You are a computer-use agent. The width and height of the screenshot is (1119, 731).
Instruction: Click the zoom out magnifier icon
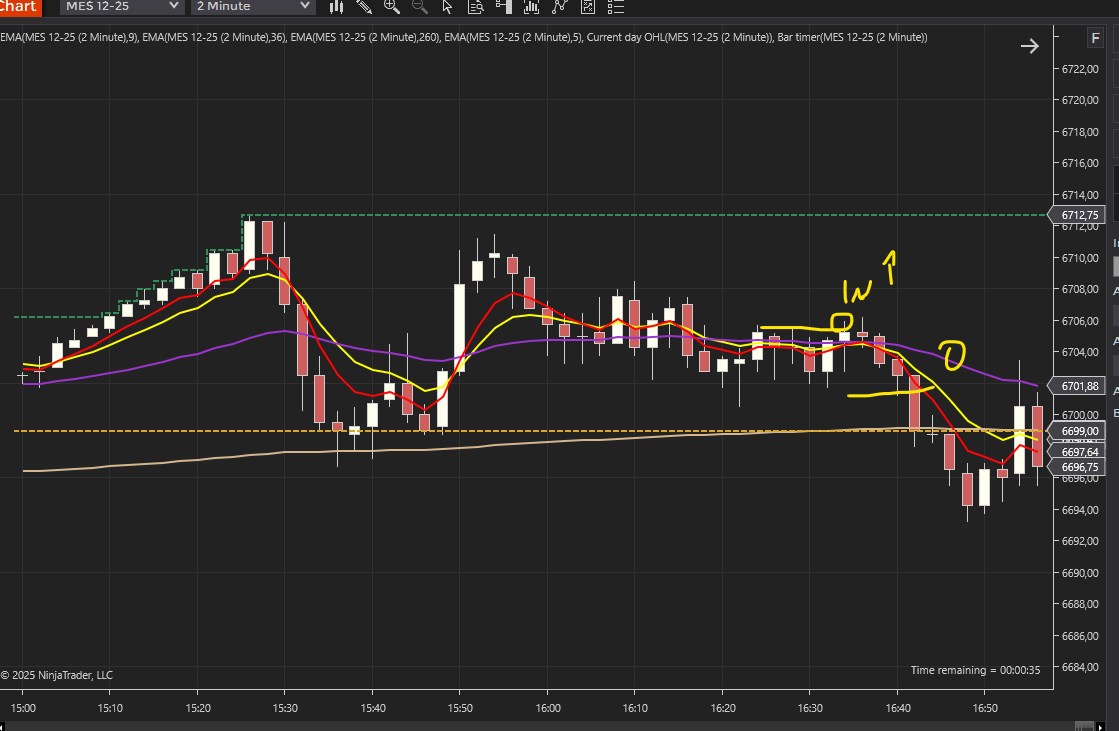coord(420,7)
